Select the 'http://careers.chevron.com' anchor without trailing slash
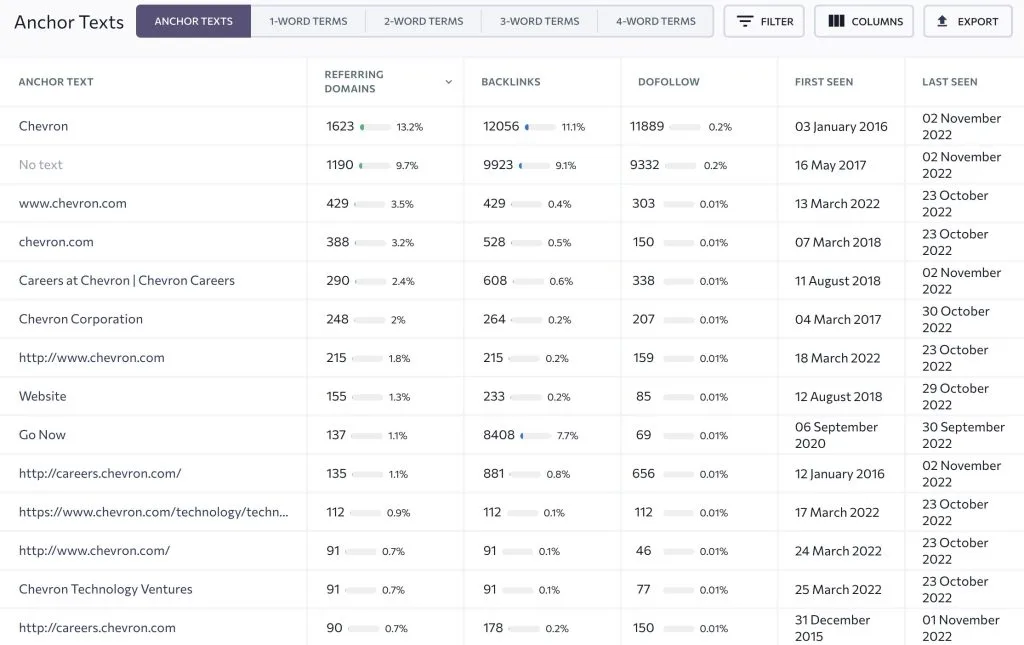This screenshot has height=645, width=1024. [x=97, y=627]
